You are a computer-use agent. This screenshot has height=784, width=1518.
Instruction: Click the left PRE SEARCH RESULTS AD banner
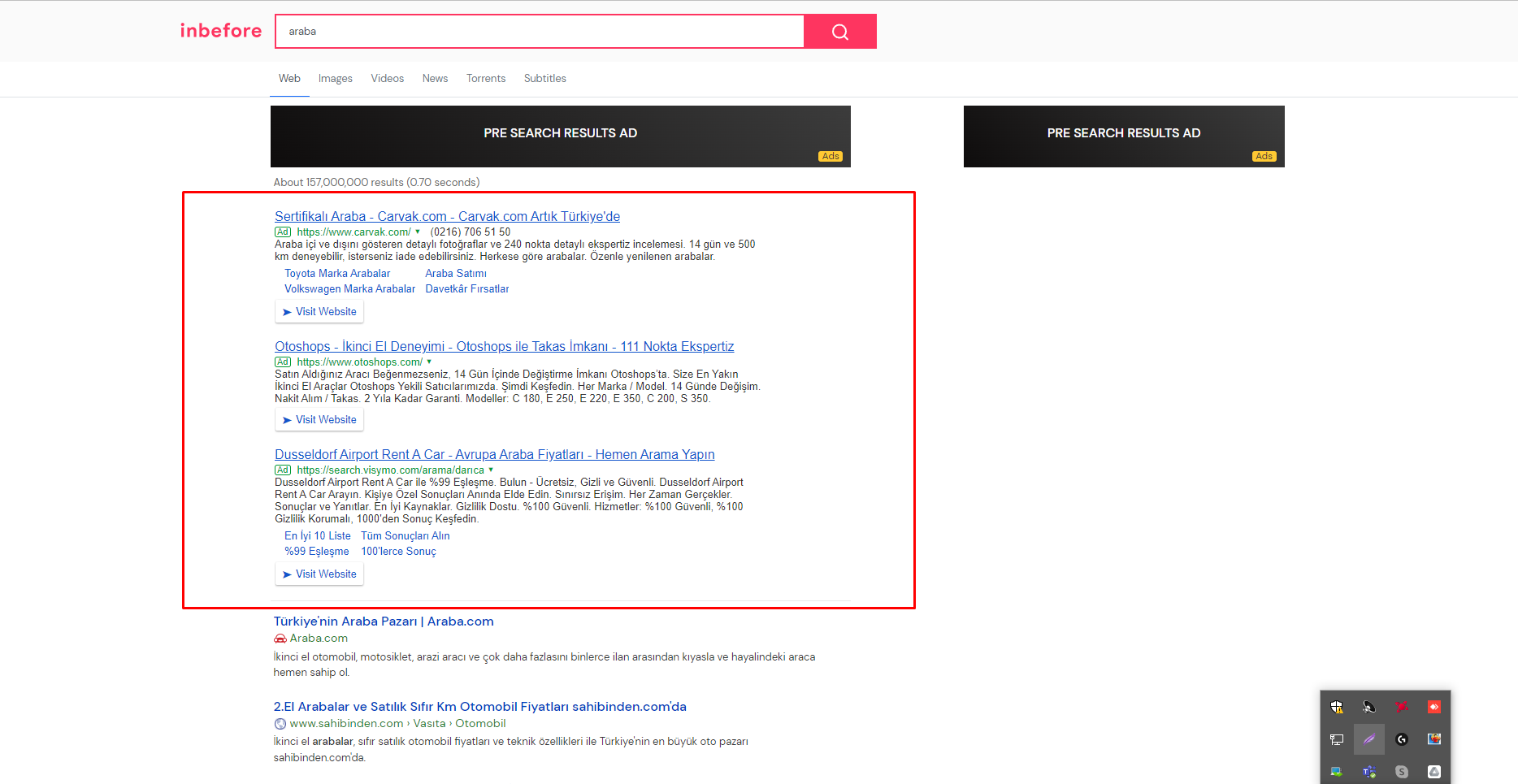coord(561,136)
